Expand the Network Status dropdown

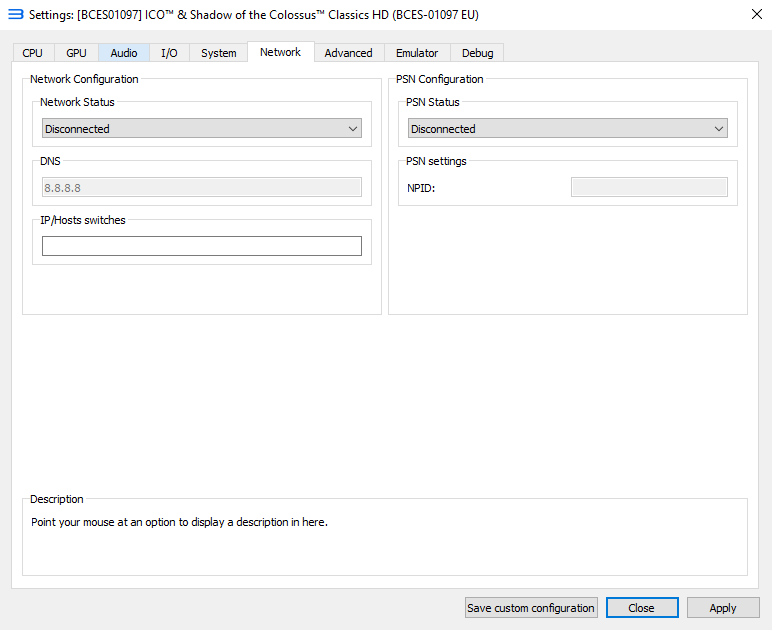coord(202,128)
